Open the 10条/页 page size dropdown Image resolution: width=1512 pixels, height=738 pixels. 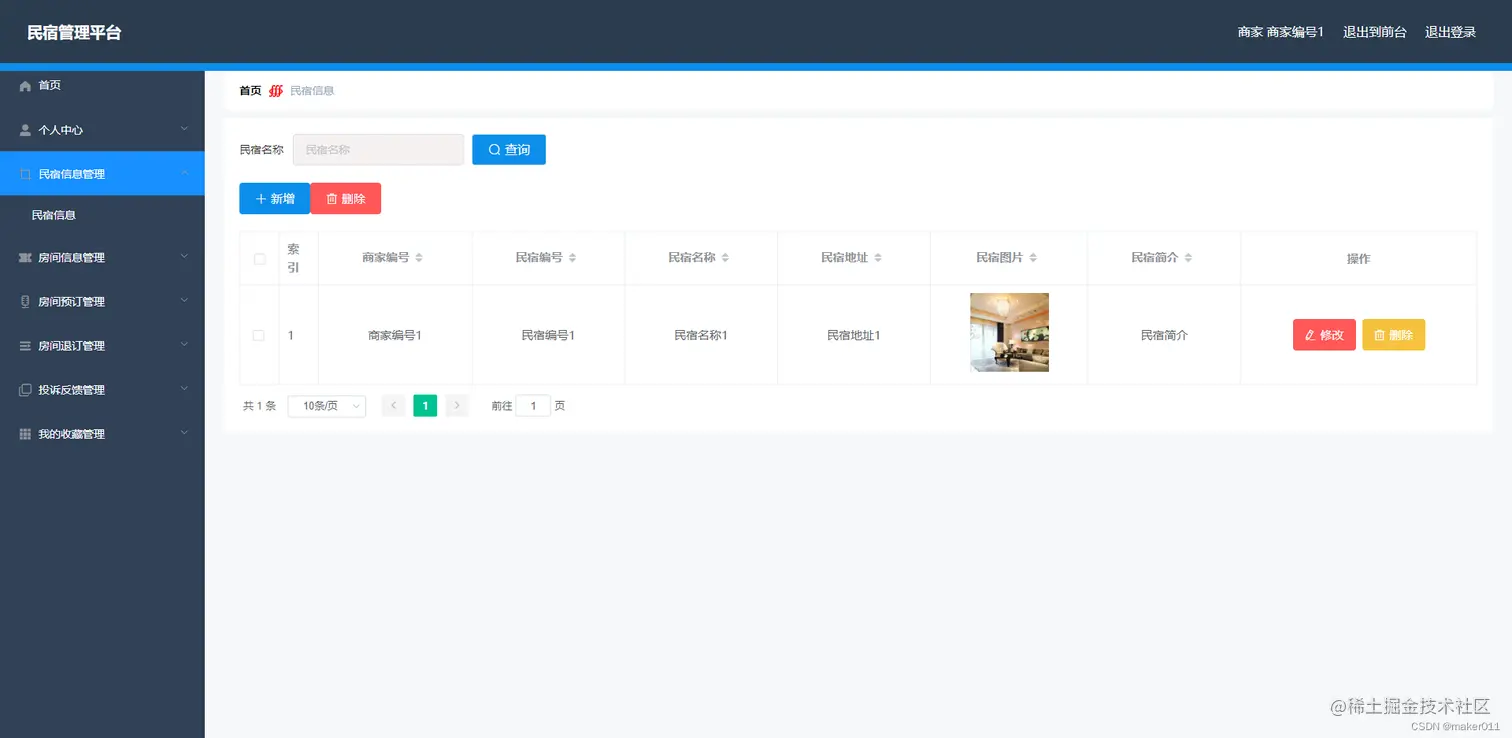coord(327,406)
